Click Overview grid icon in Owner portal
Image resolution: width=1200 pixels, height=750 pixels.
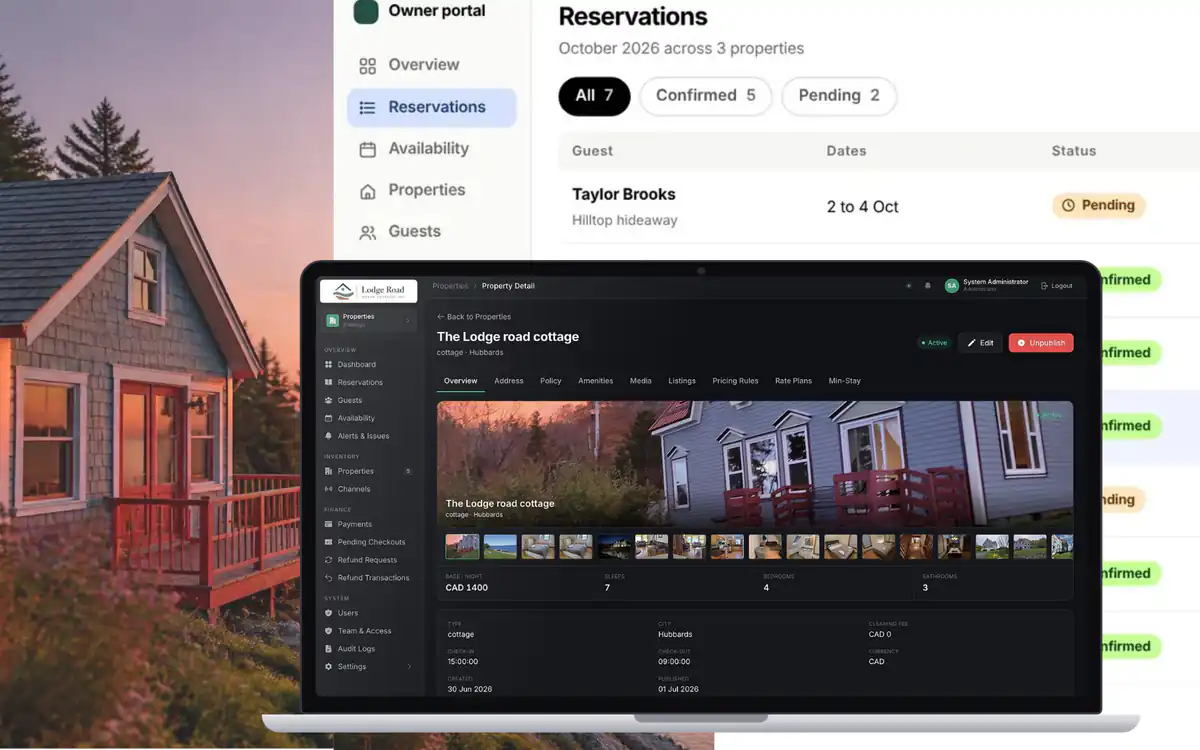[368, 66]
